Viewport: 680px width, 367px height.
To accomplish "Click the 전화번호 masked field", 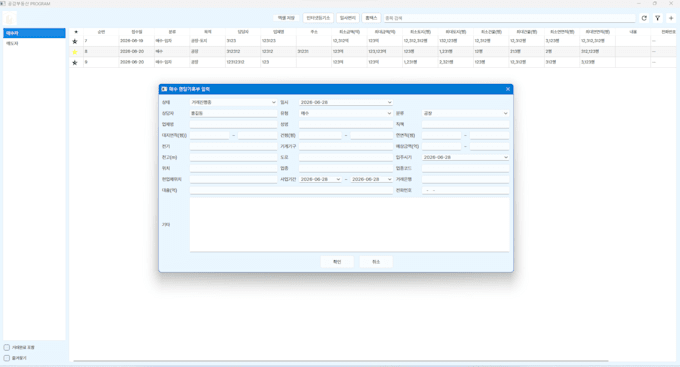I will click(x=465, y=190).
